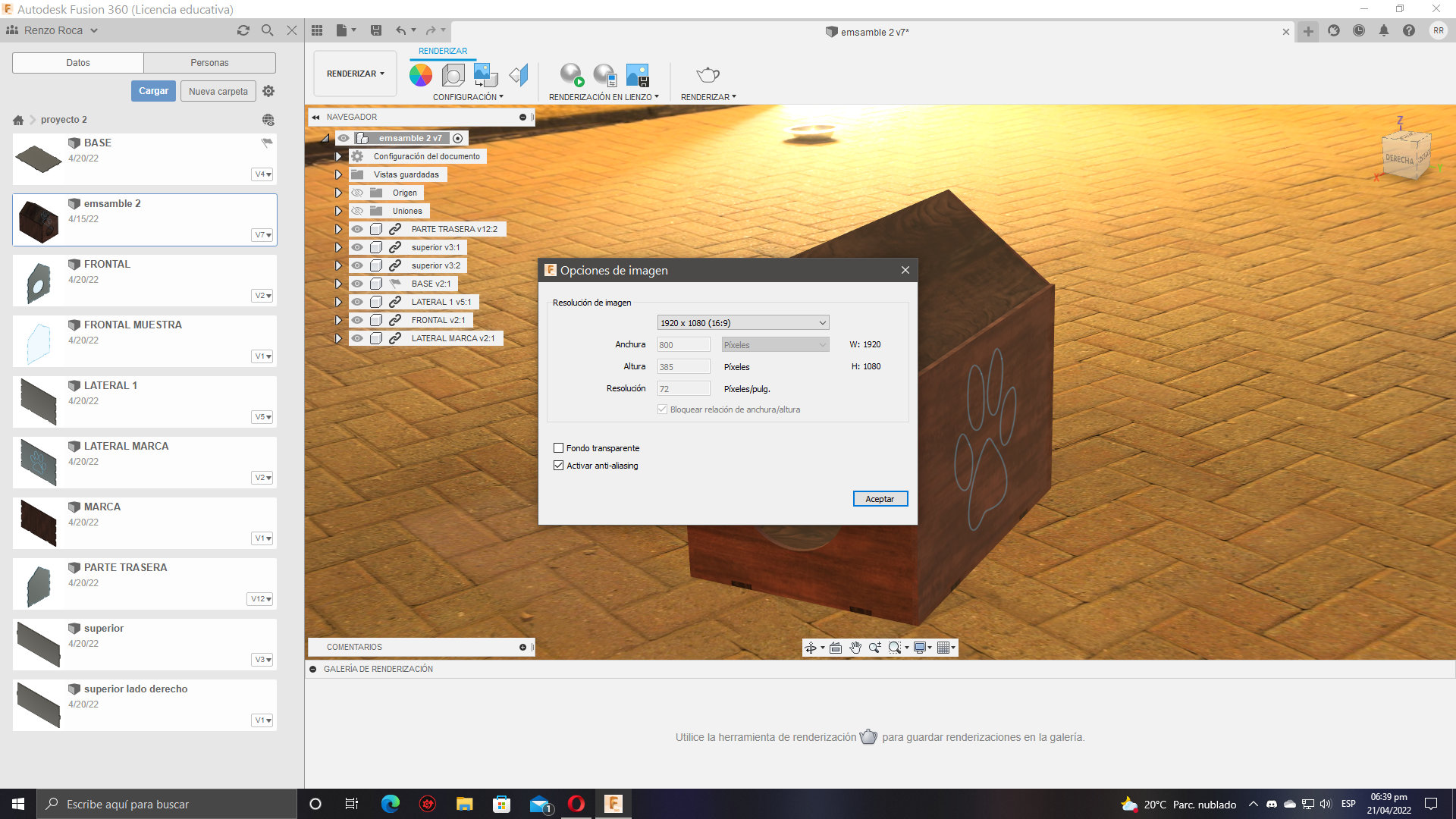Expand the PARTE TRASERA v12:2 node
The height and width of the screenshot is (819, 1456).
click(x=339, y=229)
